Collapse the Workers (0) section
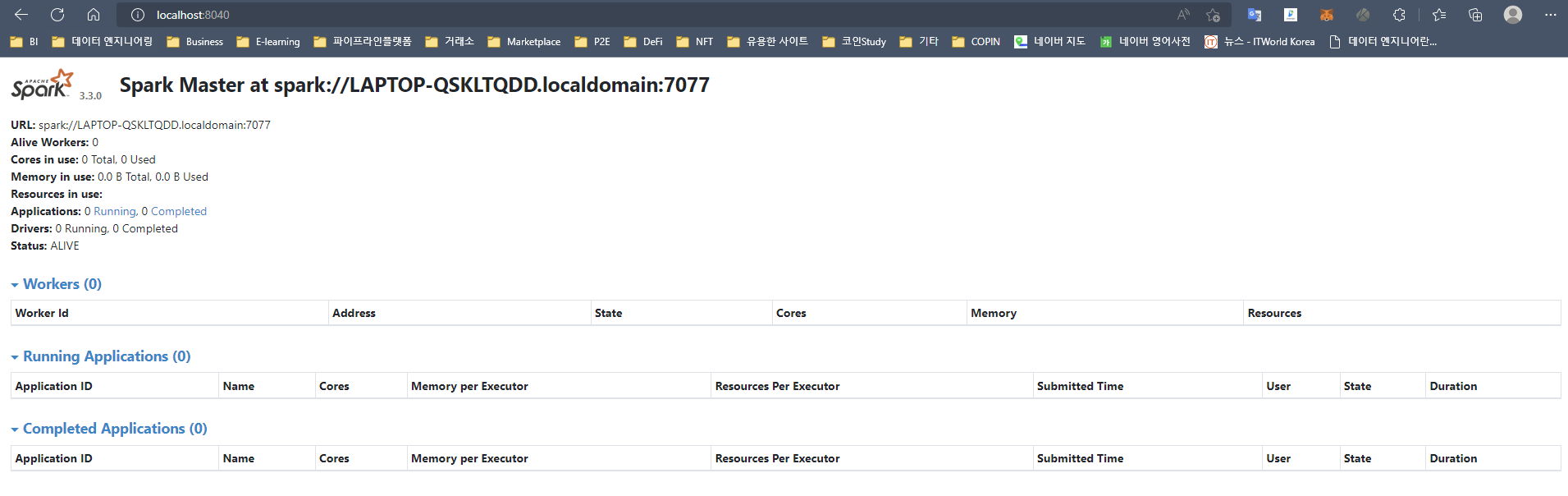Image resolution: width=1568 pixels, height=496 pixels. click(x=57, y=284)
